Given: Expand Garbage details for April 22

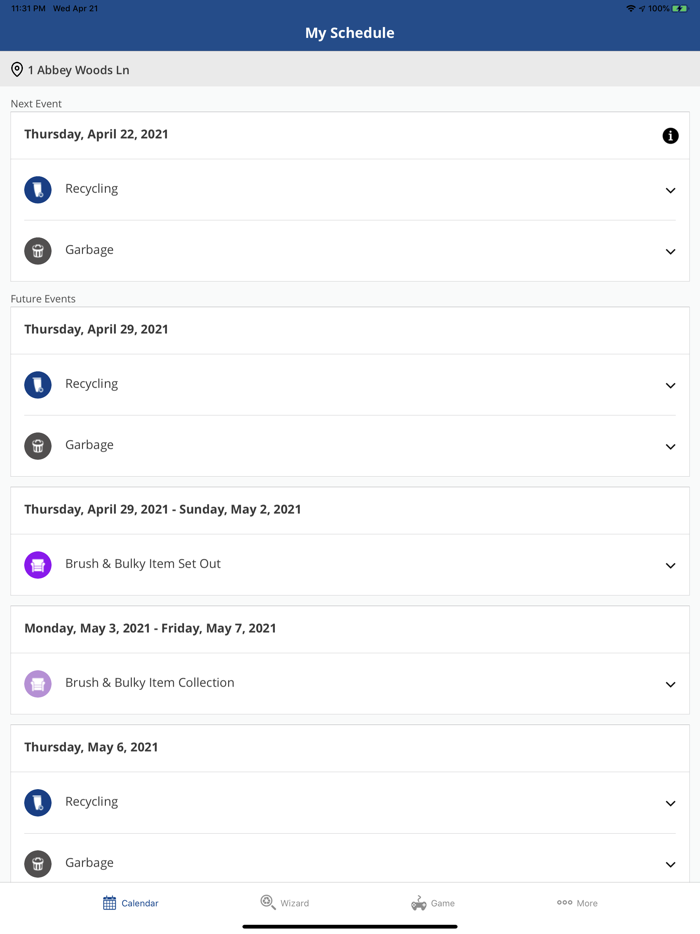Looking at the screenshot, I should tap(670, 251).
